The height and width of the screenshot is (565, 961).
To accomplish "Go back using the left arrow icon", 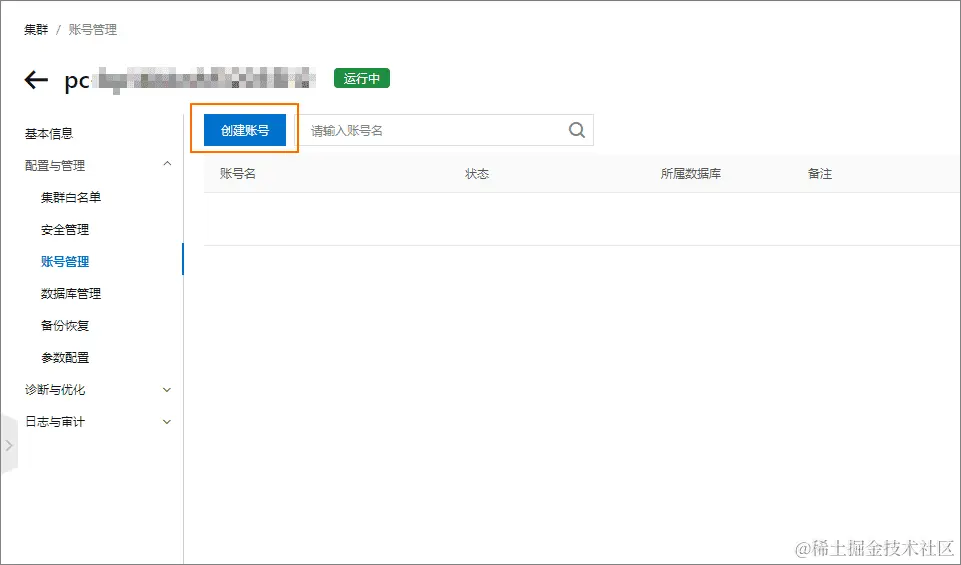I will [x=36, y=80].
